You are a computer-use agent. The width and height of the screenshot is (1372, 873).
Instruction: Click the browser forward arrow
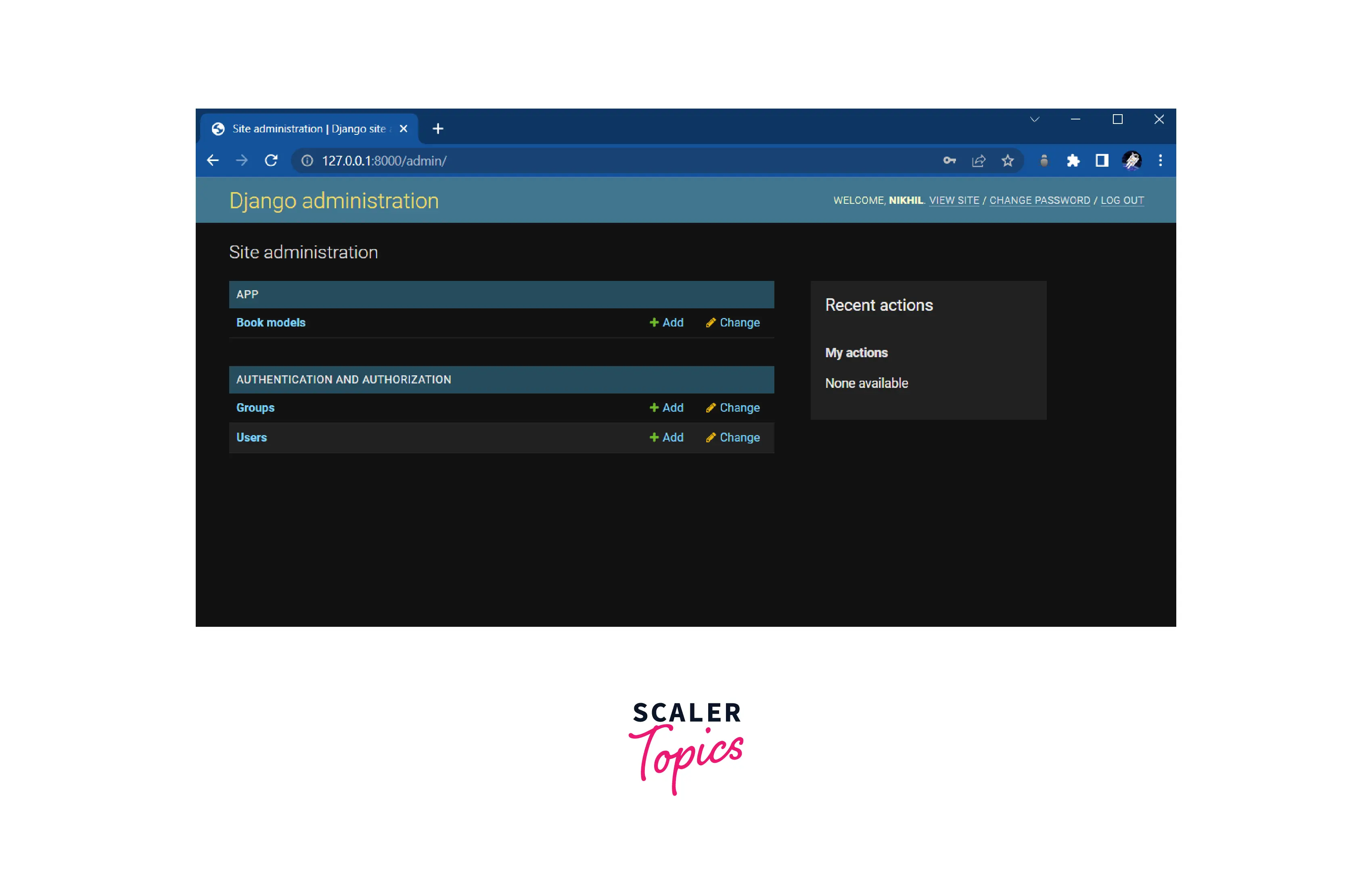(242, 161)
